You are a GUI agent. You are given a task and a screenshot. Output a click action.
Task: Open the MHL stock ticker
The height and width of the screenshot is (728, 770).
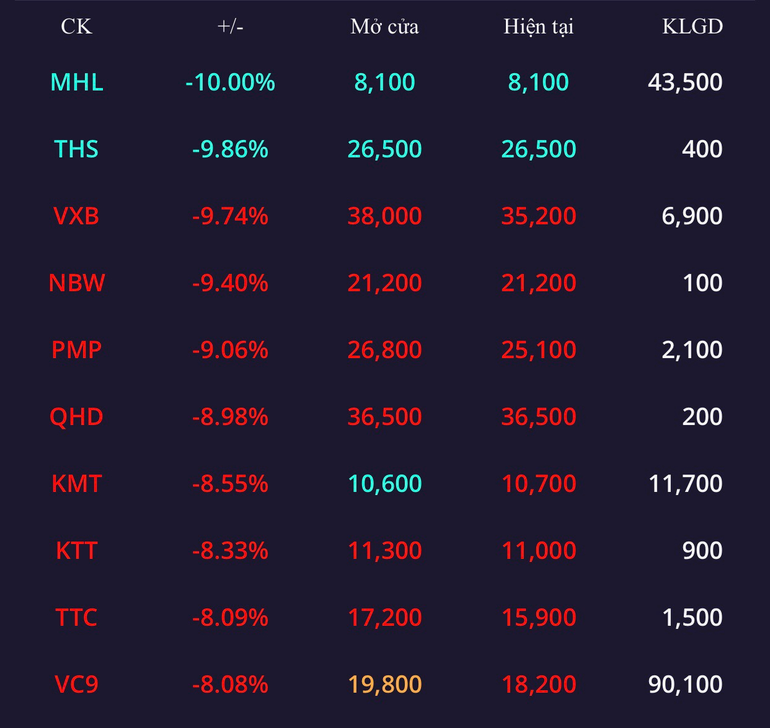coord(77,82)
